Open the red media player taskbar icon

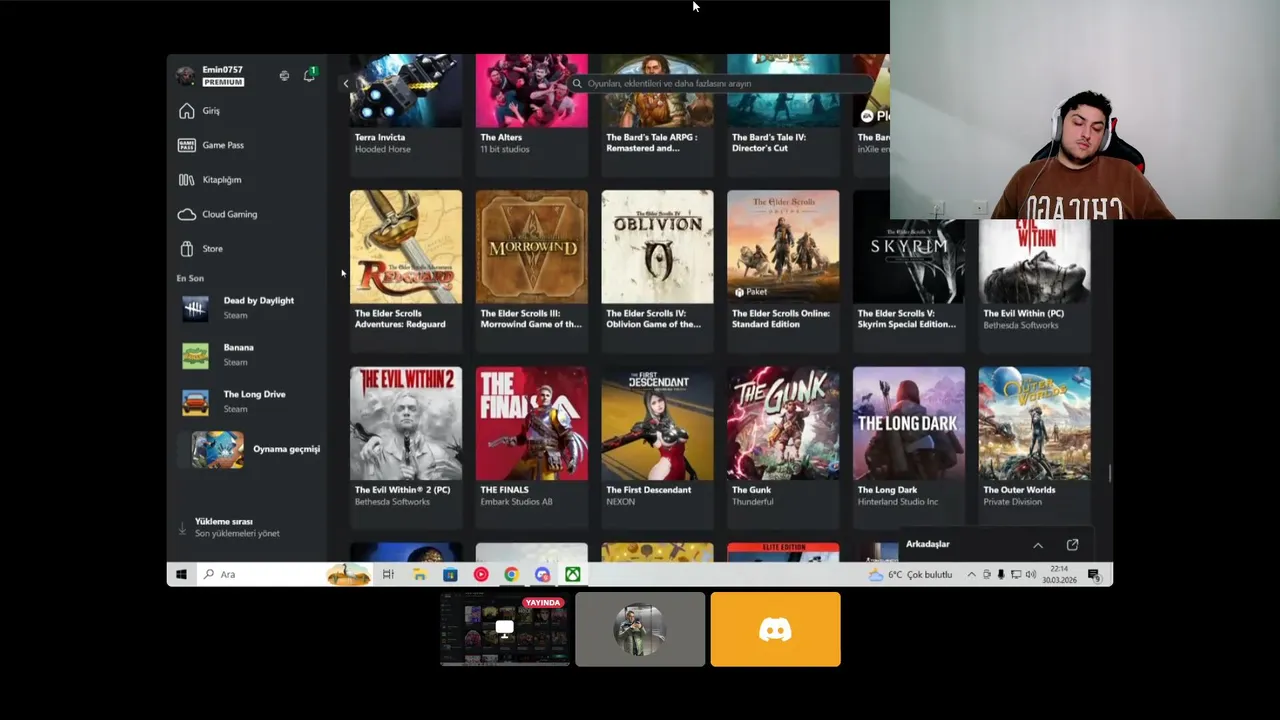[x=481, y=574]
